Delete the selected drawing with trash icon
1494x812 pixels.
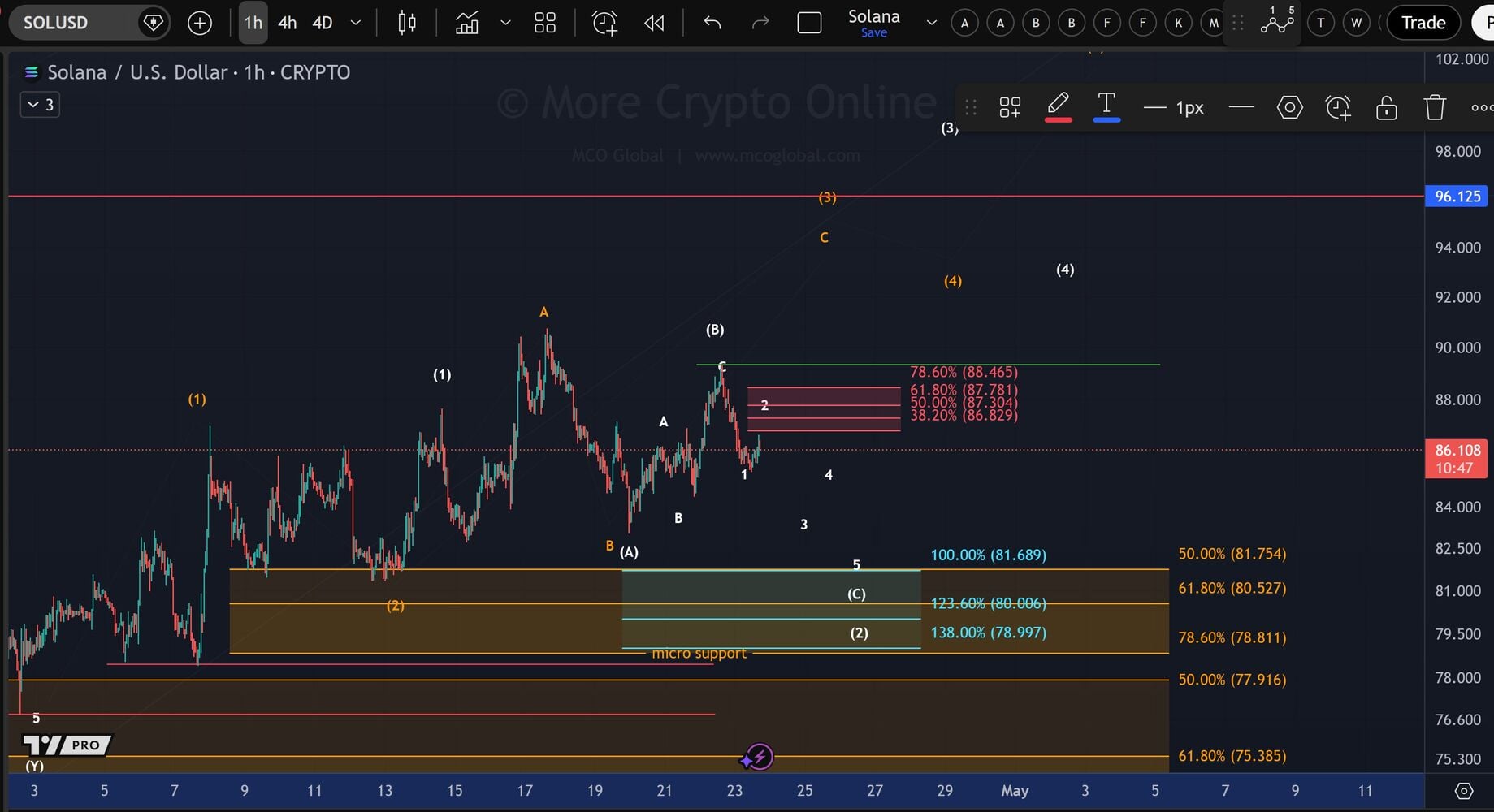pos(1435,107)
